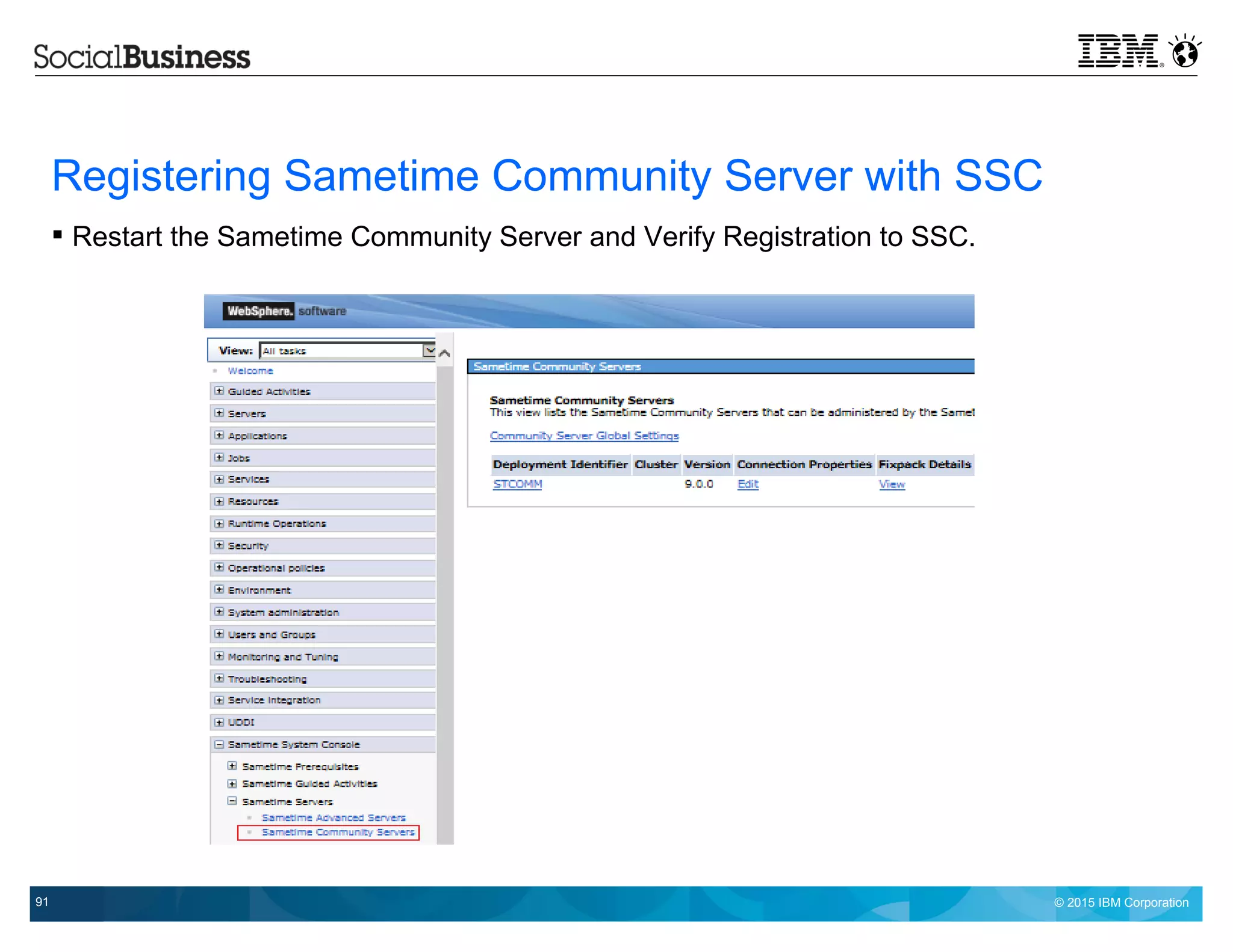
Task: Click the WebSphere software logo
Action: [x=285, y=311]
